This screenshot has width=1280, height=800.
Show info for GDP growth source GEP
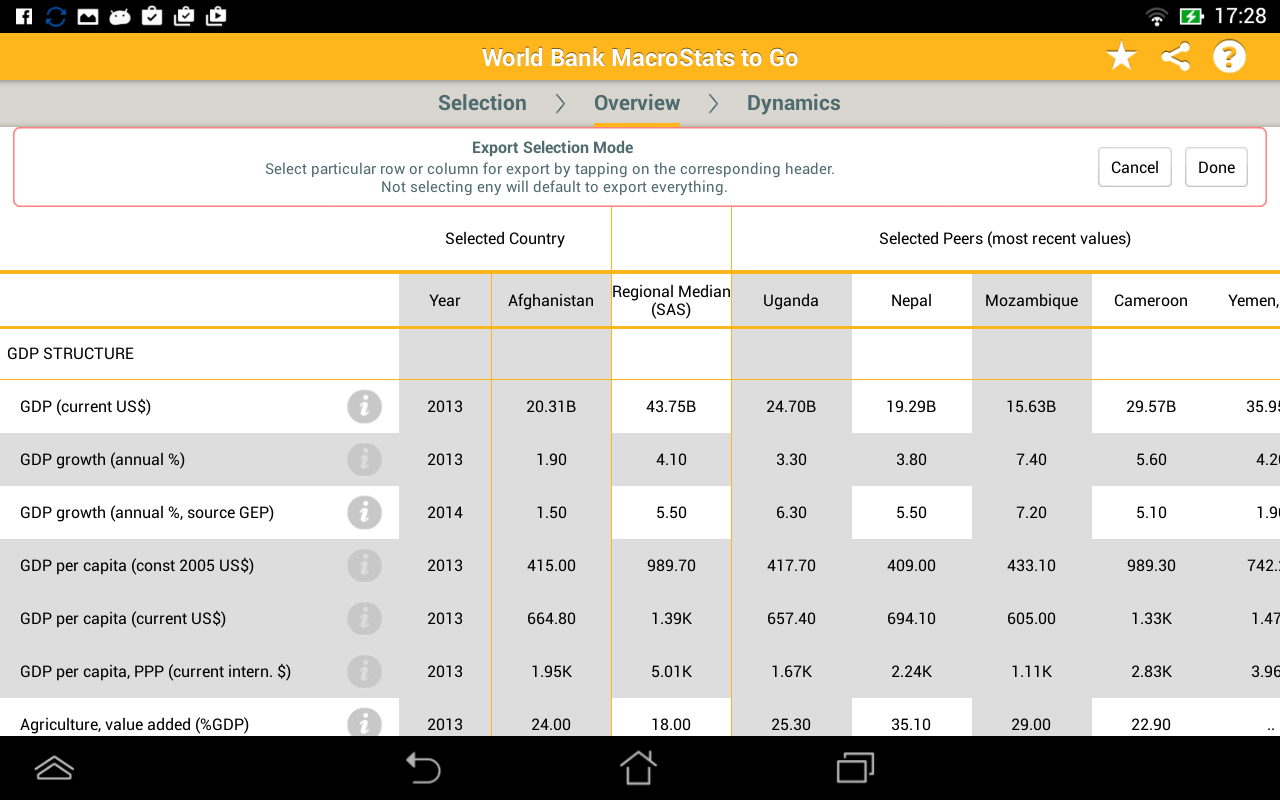pyautogui.click(x=365, y=512)
